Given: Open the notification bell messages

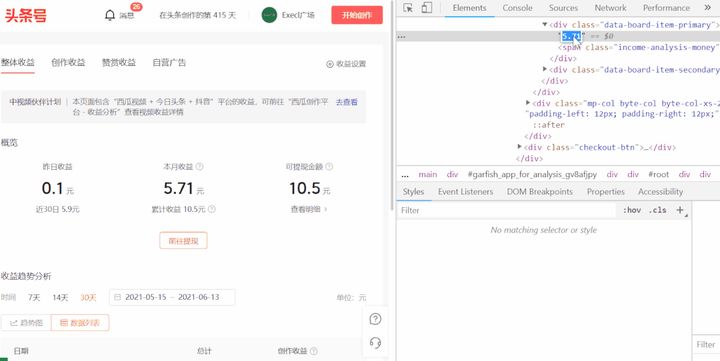Looking at the screenshot, I should click(x=110, y=15).
